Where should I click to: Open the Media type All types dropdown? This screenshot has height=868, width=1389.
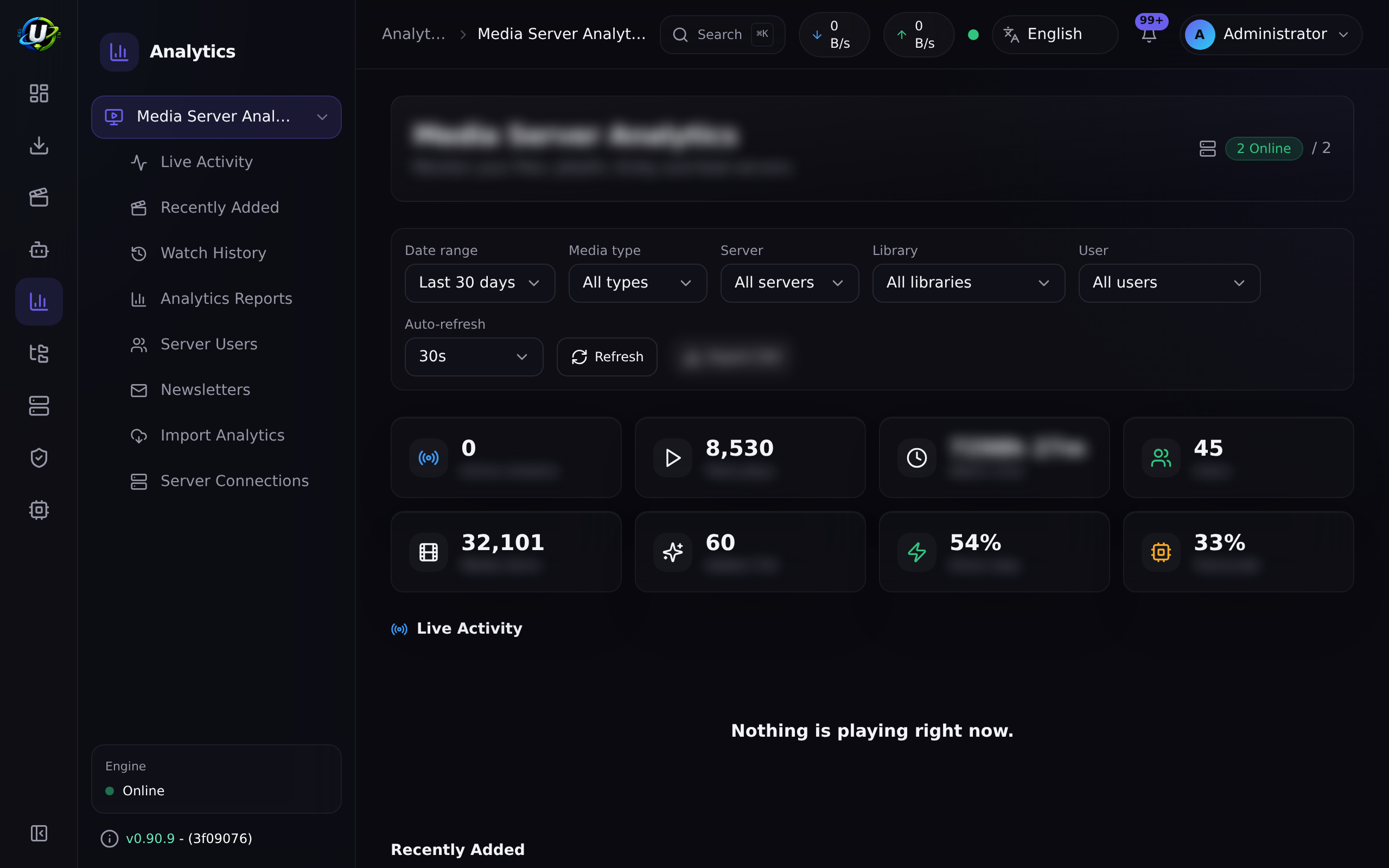(637, 283)
